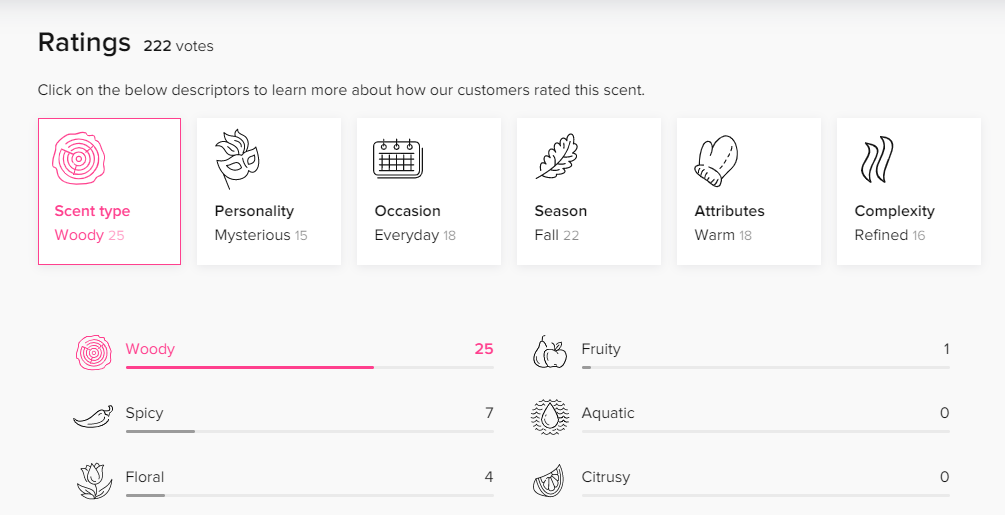
Task: Click the Woody label in the ratings list
Action: [150, 349]
